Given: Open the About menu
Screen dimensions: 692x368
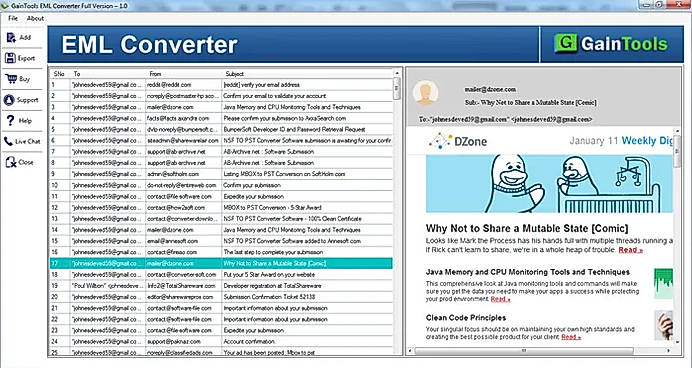Looking at the screenshot, I should click(x=35, y=18).
